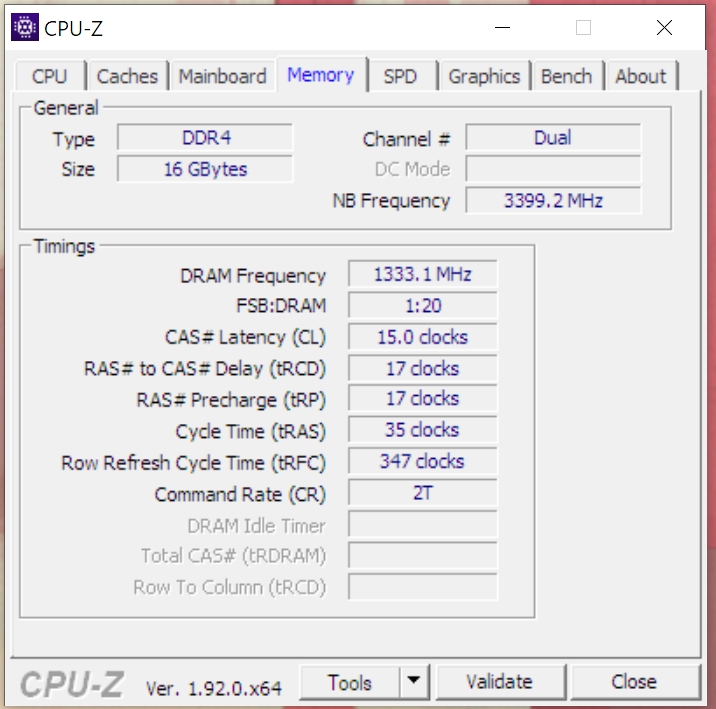Open the Caches tab
Screen dimensions: 716x709
point(127,76)
